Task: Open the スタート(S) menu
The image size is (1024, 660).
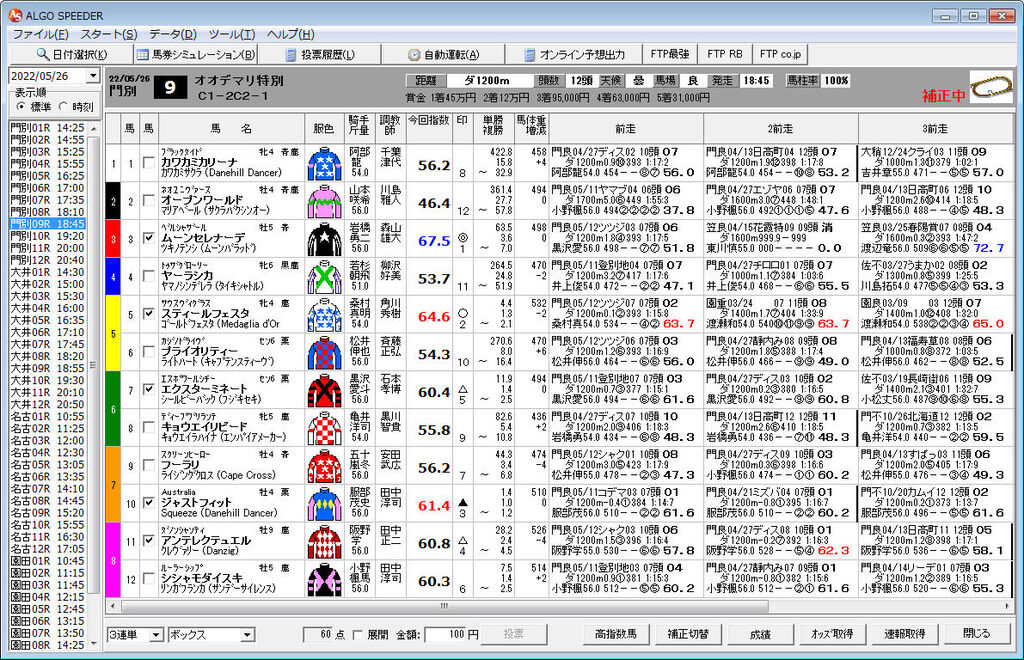Action: (x=108, y=35)
